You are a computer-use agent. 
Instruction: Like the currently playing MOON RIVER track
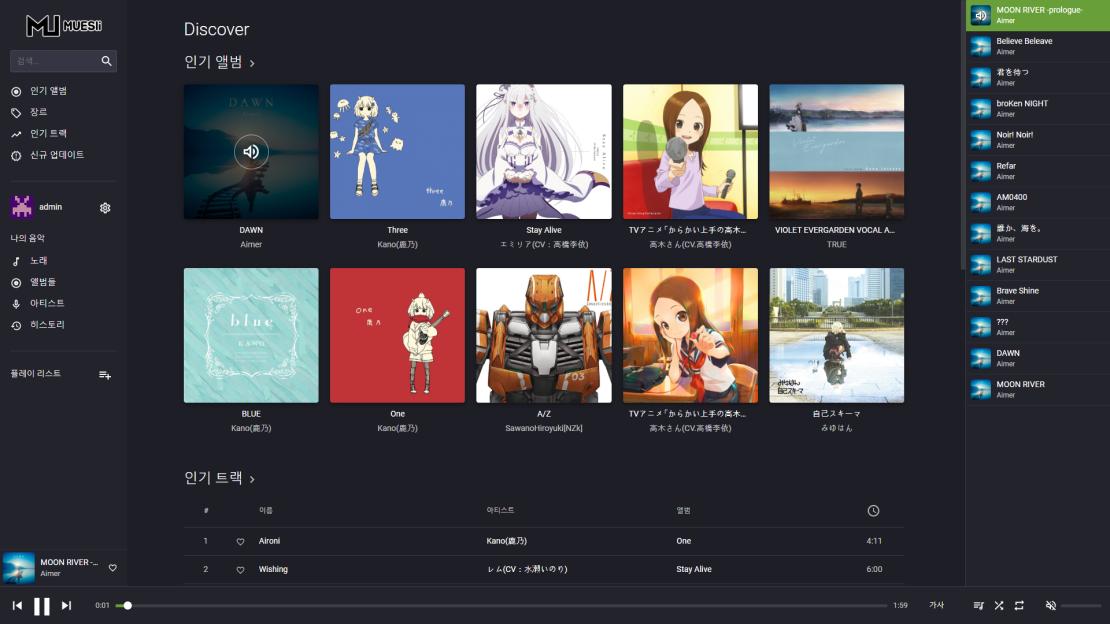click(113, 568)
